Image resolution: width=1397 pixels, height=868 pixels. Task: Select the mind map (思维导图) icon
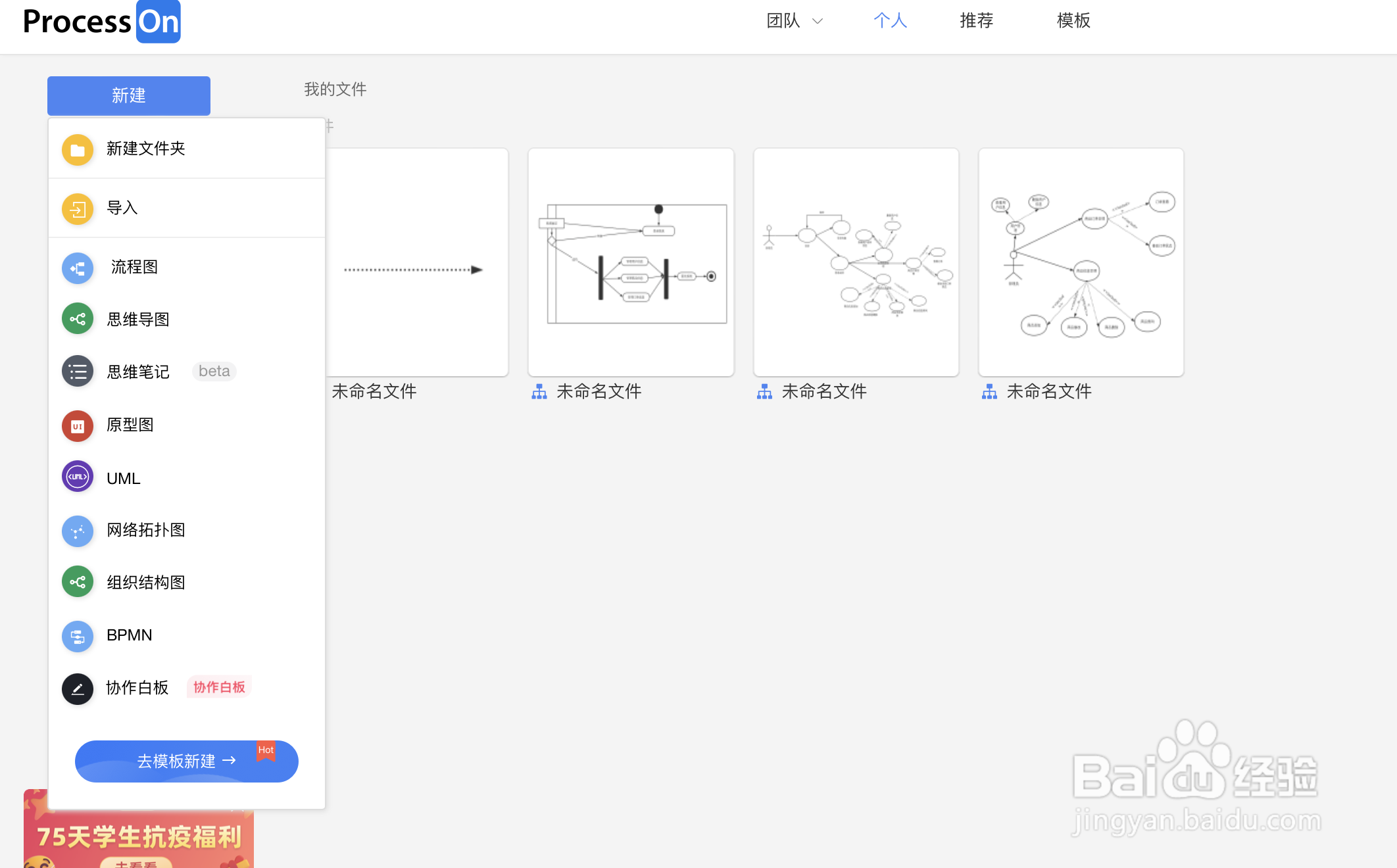(x=78, y=320)
